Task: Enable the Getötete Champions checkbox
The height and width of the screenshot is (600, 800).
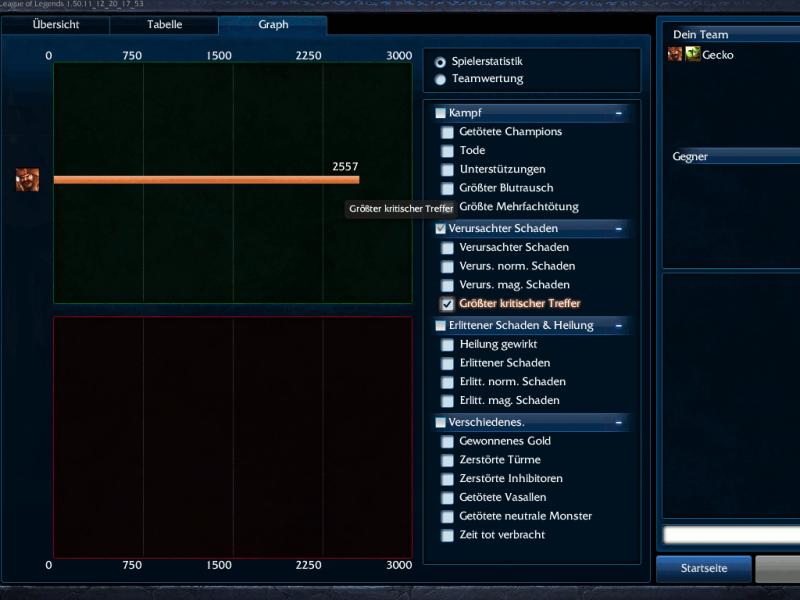Action: click(x=448, y=132)
